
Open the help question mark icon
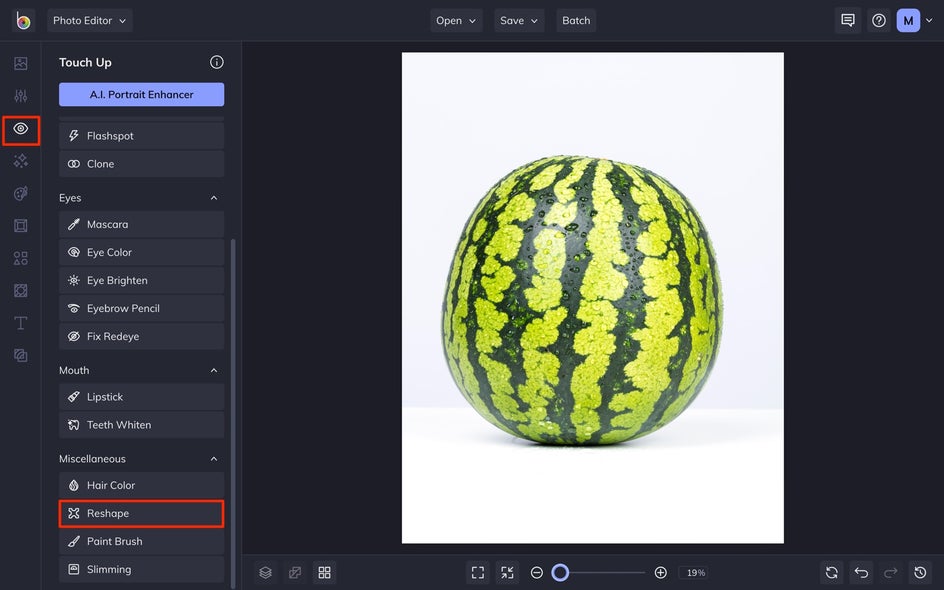pyautogui.click(x=879, y=20)
